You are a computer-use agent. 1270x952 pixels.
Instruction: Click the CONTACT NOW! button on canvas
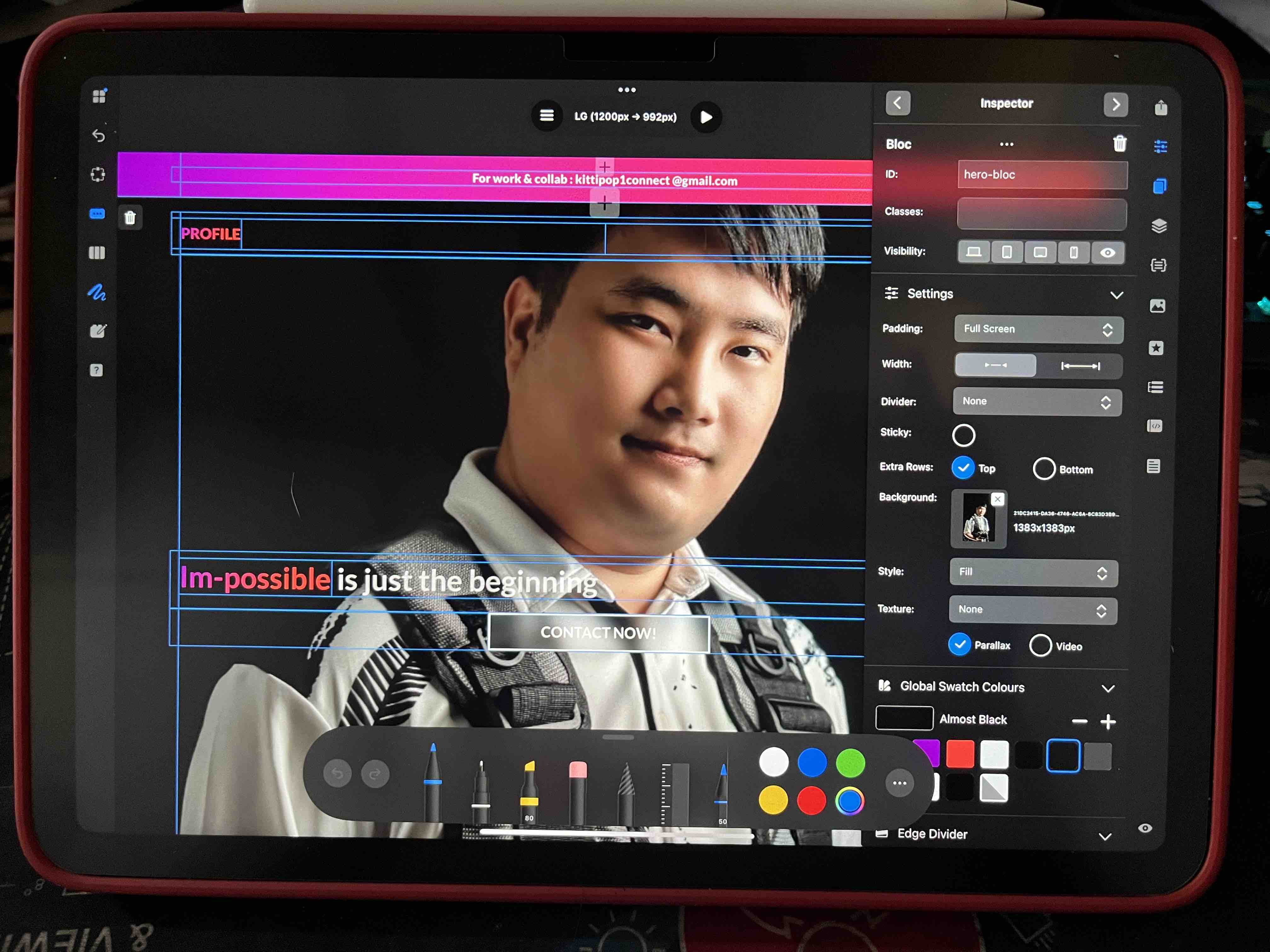click(598, 633)
